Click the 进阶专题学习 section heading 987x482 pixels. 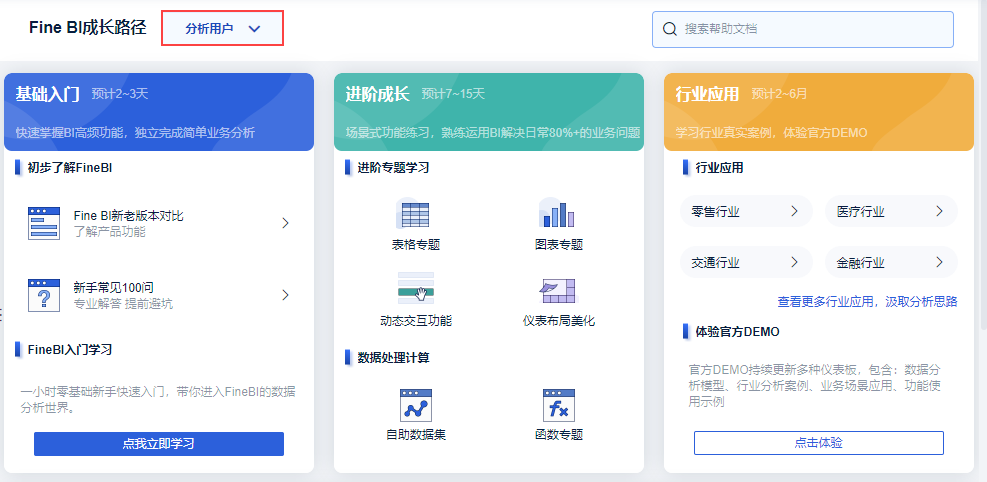(x=393, y=168)
